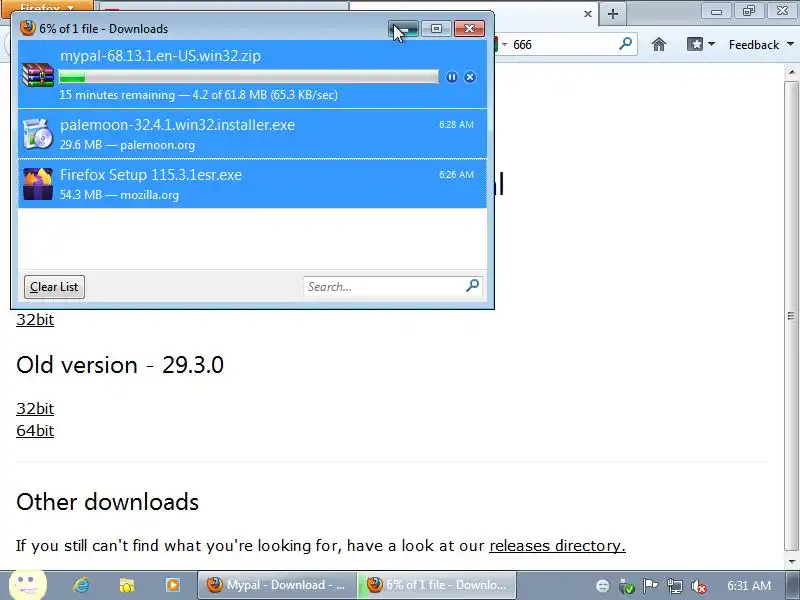Go to the Firefox home page icon
Screen dimensions: 800x600
coord(659,44)
